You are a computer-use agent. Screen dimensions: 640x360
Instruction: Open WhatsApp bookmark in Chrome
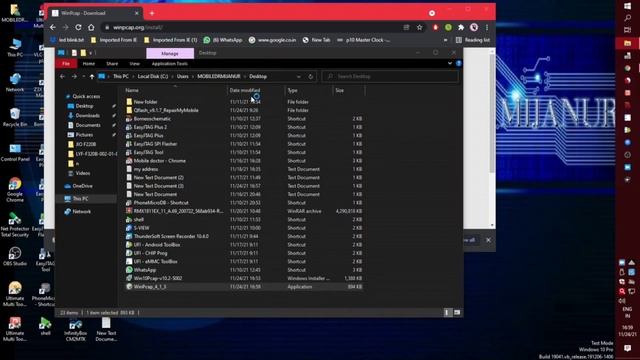(223, 40)
